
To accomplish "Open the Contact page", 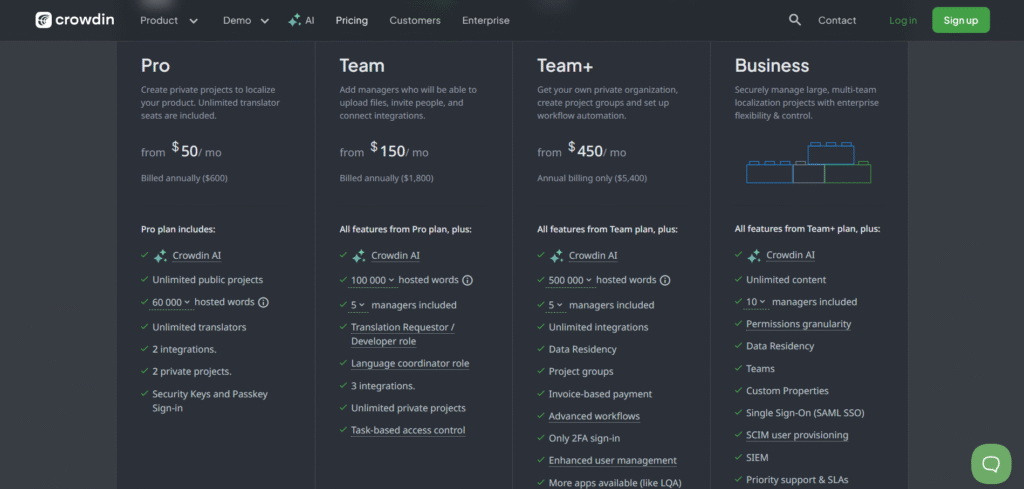I will (837, 20).
